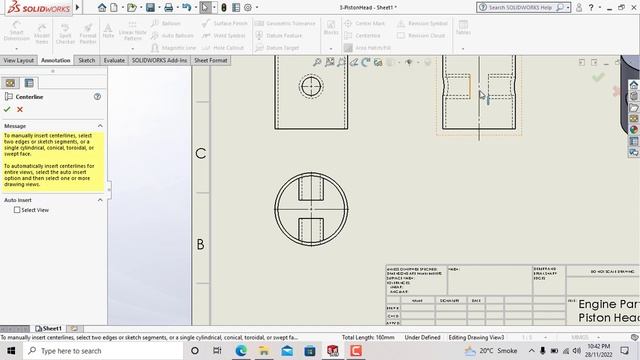Open a file with the Open folder icon
Viewport: 640px width, 360px height.
(131, 7)
